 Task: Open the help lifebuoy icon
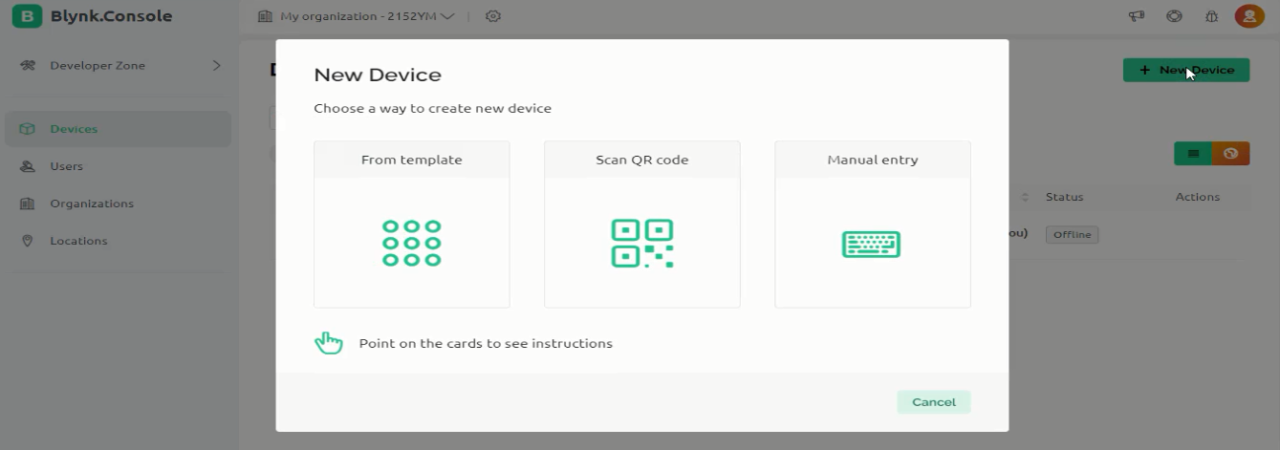point(1174,16)
